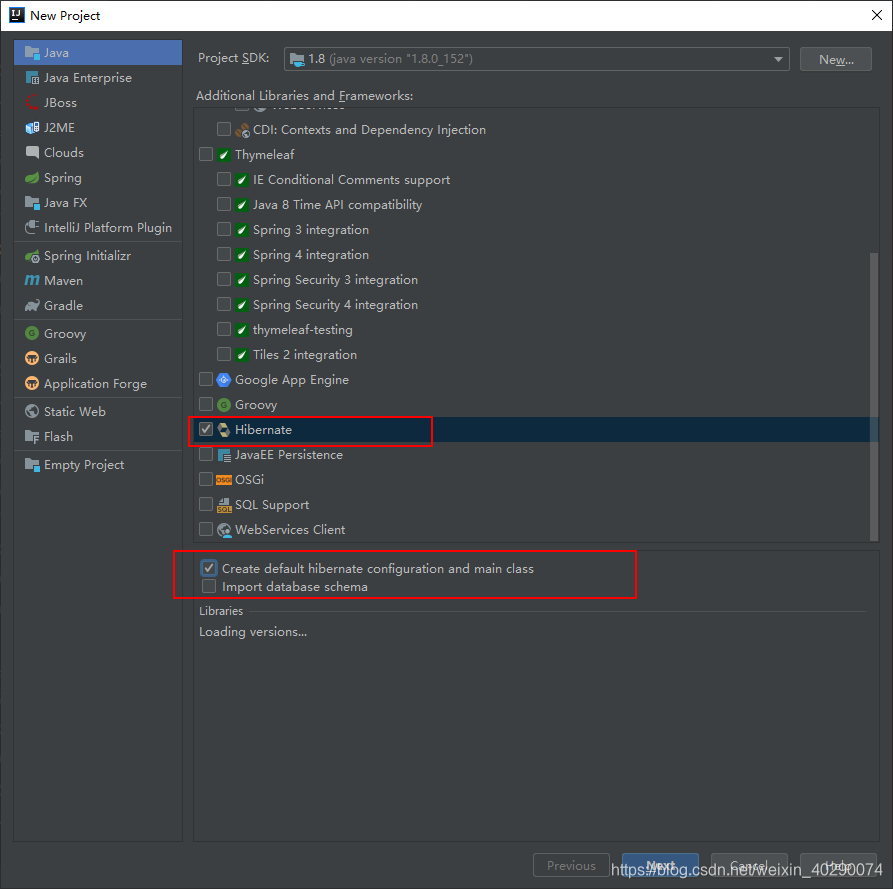893x889 pixels.
Task: Click the Empty Project icon
Action: [x=32, y=465]
